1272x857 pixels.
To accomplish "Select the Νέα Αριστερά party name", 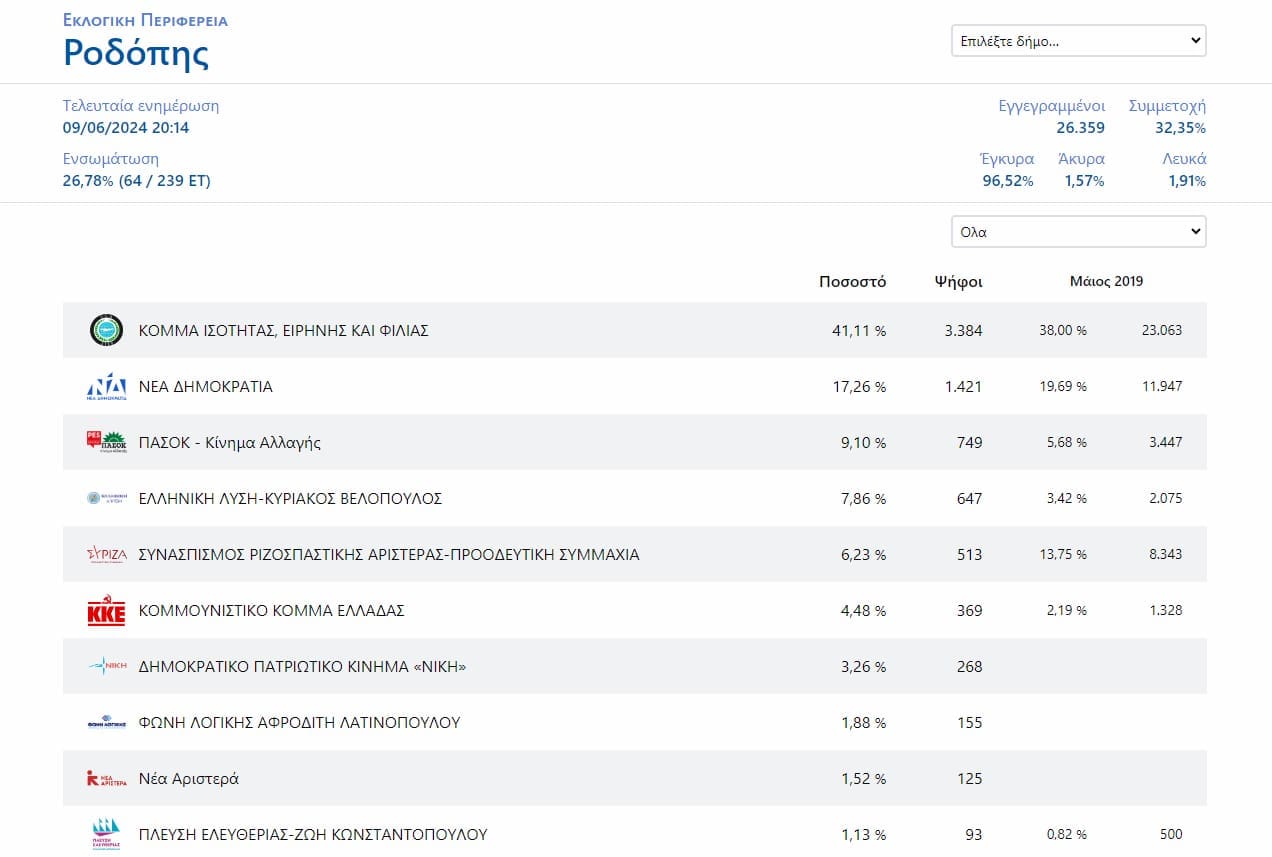I will tap(189, 778).
